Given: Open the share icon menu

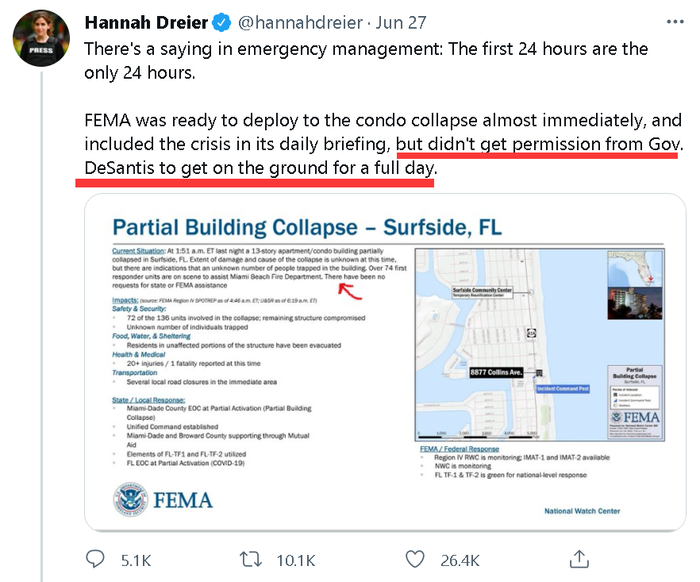Looking at the screenshot, I should pos(579,558).
